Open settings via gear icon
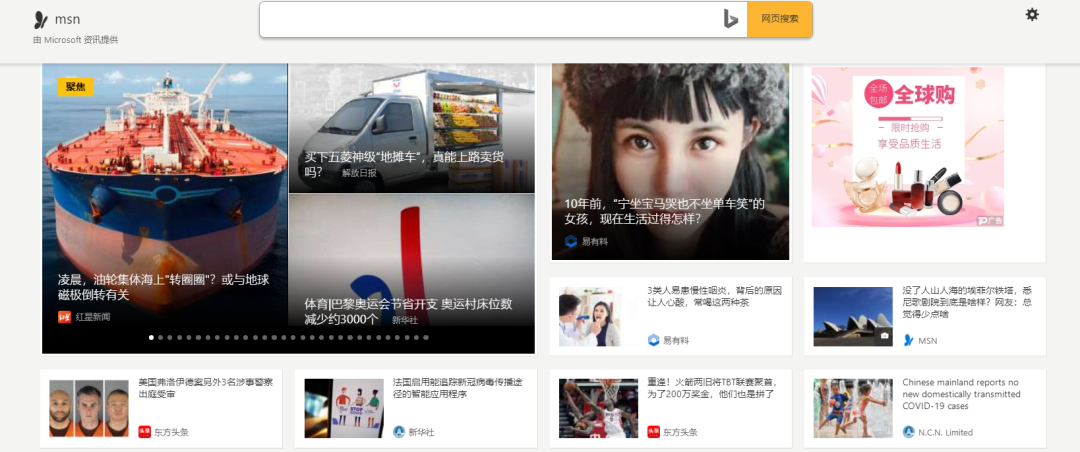Screen dimensions: 1080x452 click(x=1032, y=14)
